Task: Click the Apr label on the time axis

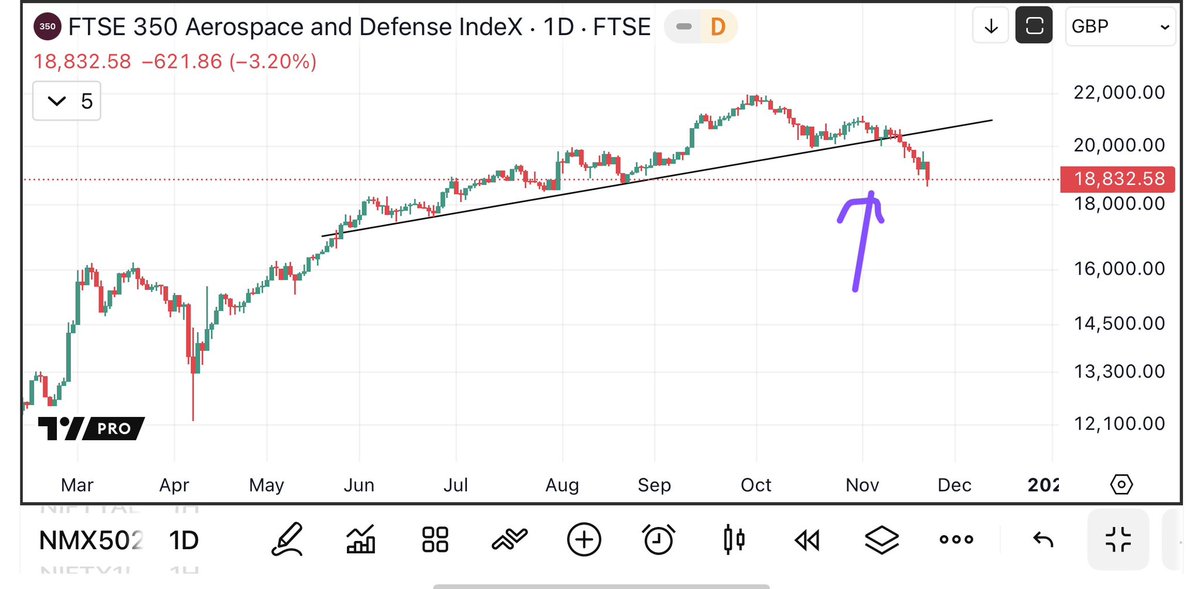Action: 174,485
